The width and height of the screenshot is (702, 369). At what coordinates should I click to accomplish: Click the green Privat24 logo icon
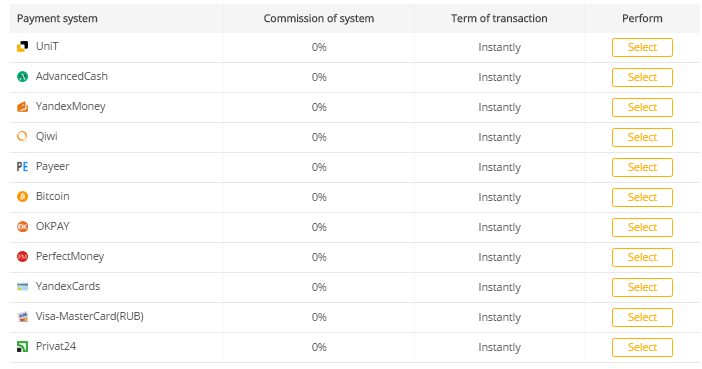(x=22, y=347)
